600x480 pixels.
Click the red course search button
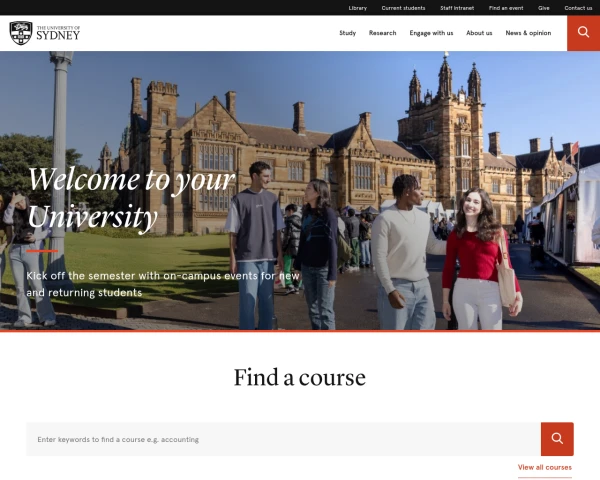click(x=557, y=438)
